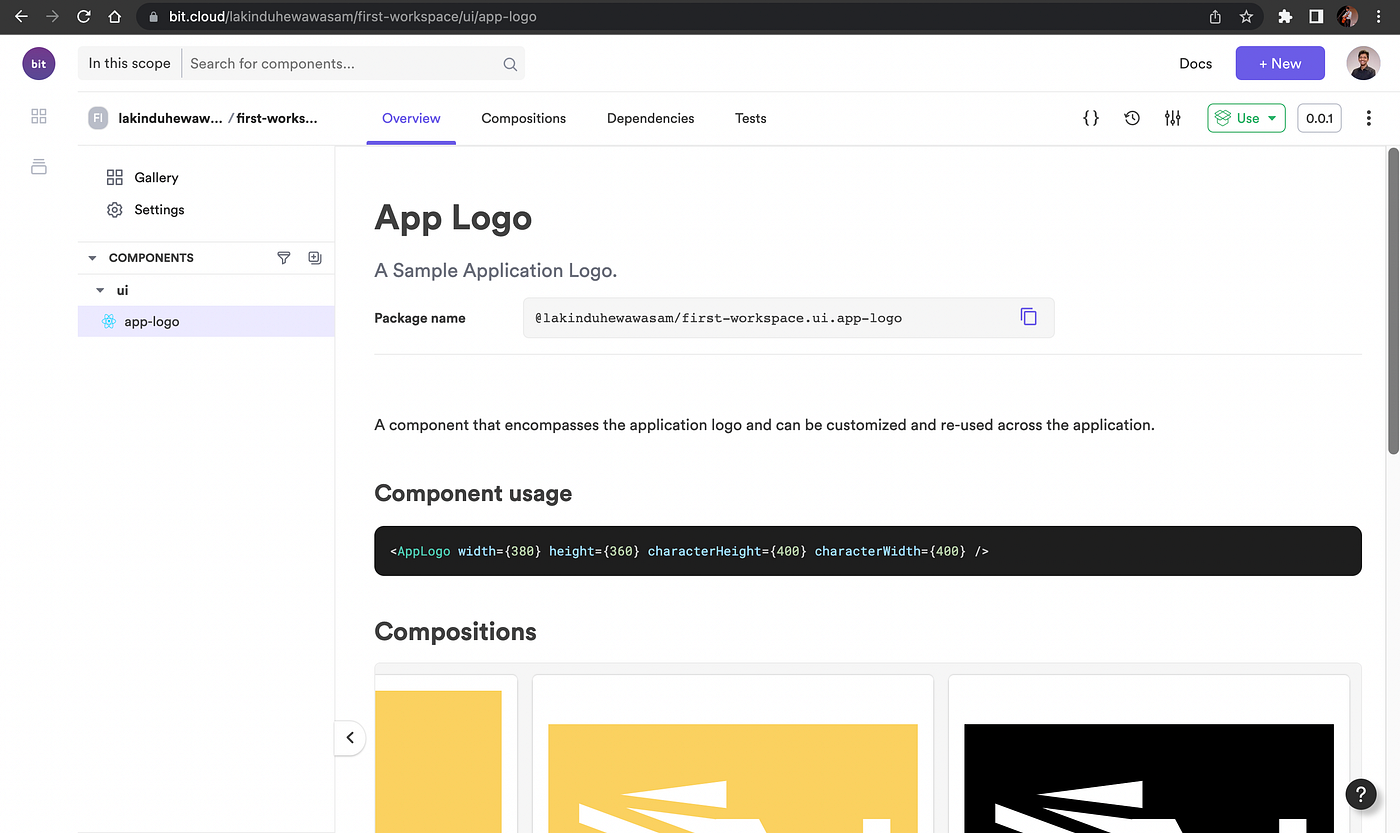Click the user profile avatar
Viewport: 1400px width, 833px height.
[x=1363, y=63]
